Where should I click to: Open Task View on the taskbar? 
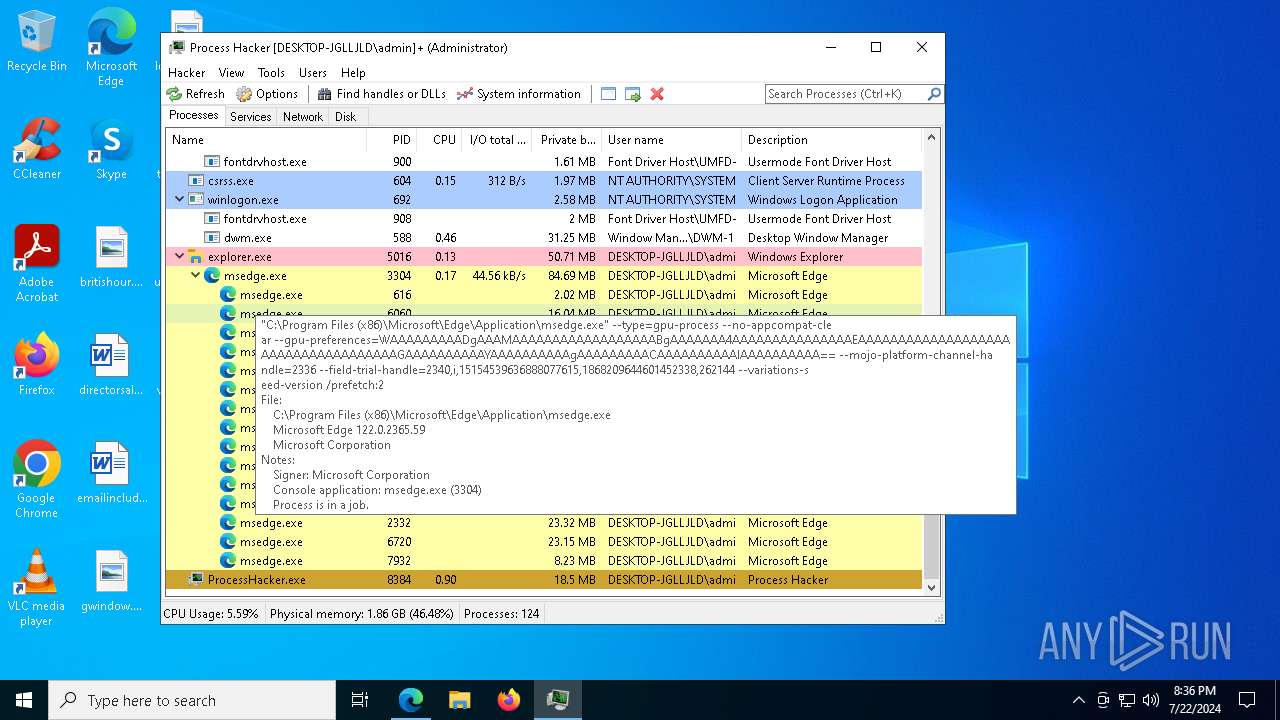[360, 700]
